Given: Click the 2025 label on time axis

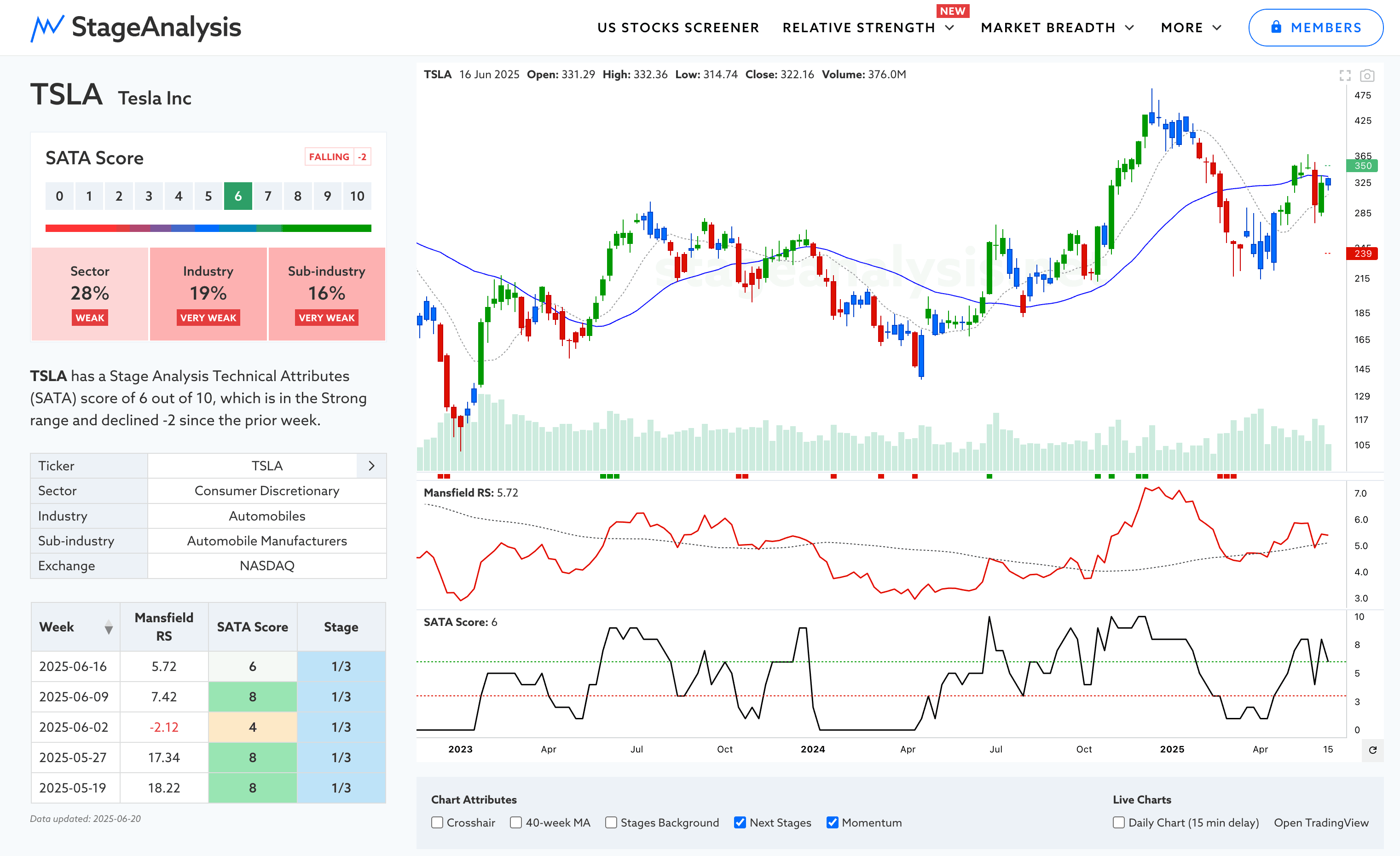Looking at the screenshot, I should pyautogui.click(x=1172, y=749).
